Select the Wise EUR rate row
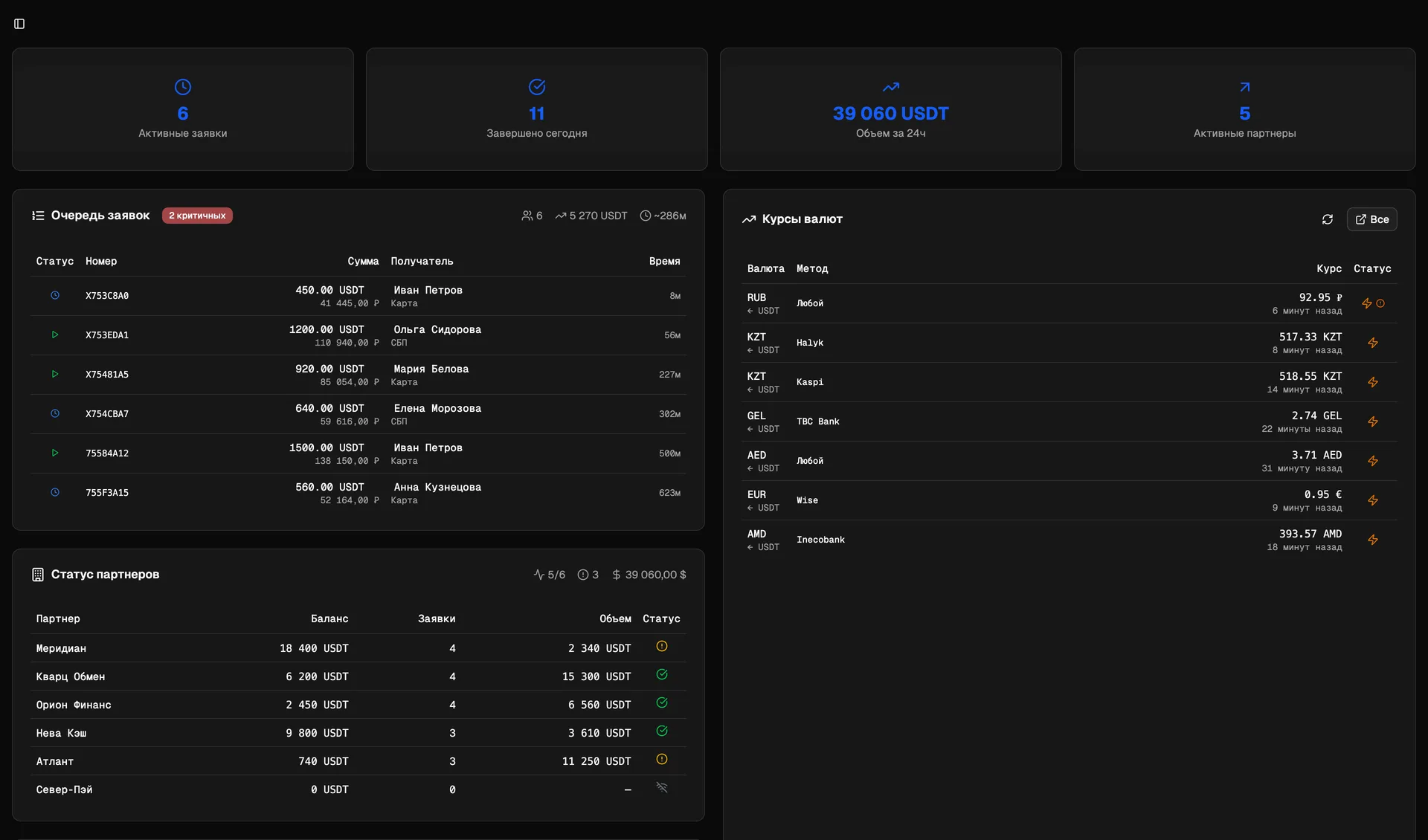The height and width of the screenshot is (840, 1428). [x=1070, y=500]
